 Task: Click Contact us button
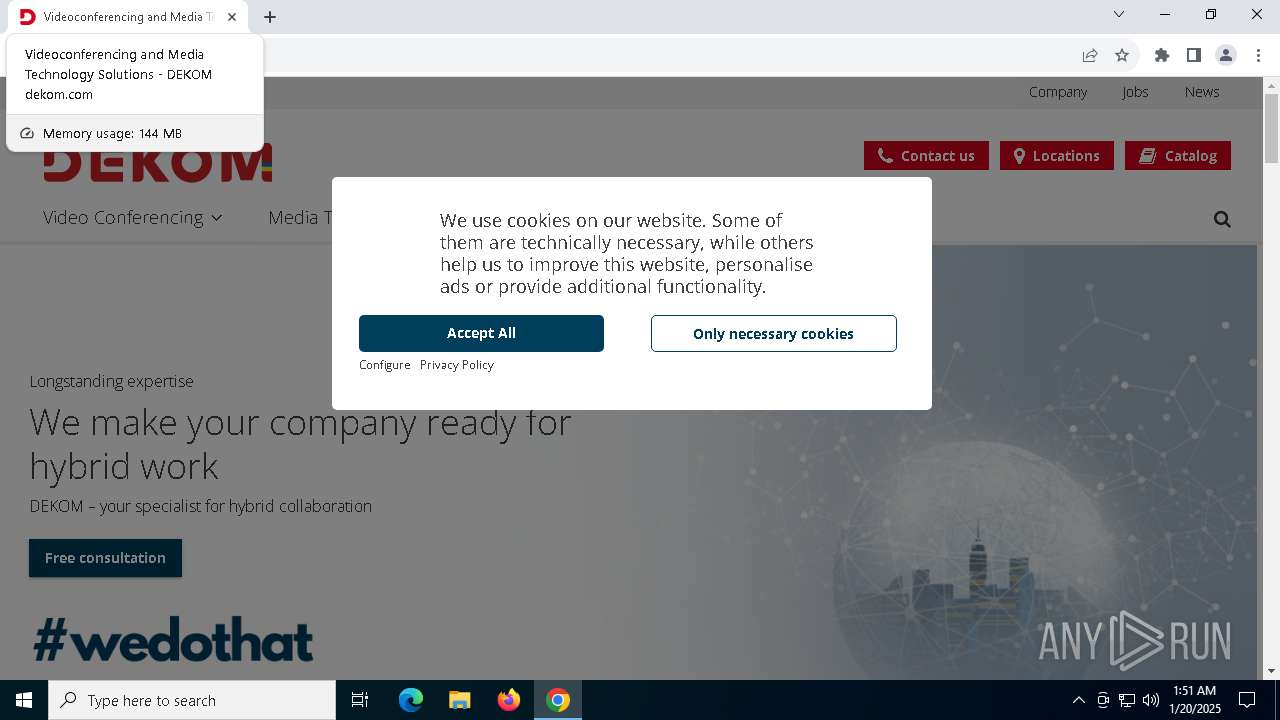tap(926, 155)
